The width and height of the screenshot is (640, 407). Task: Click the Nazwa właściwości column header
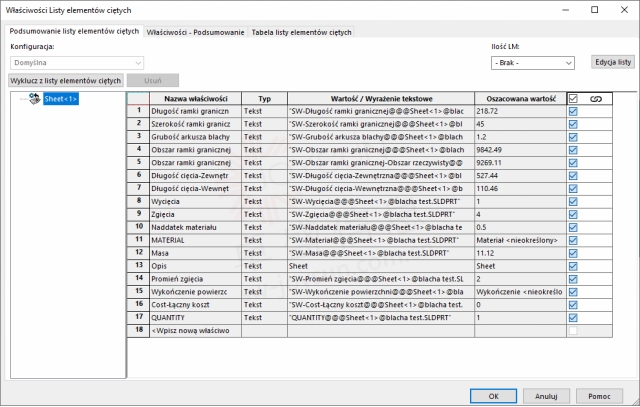pyautogui.click(x=196, y=99)
